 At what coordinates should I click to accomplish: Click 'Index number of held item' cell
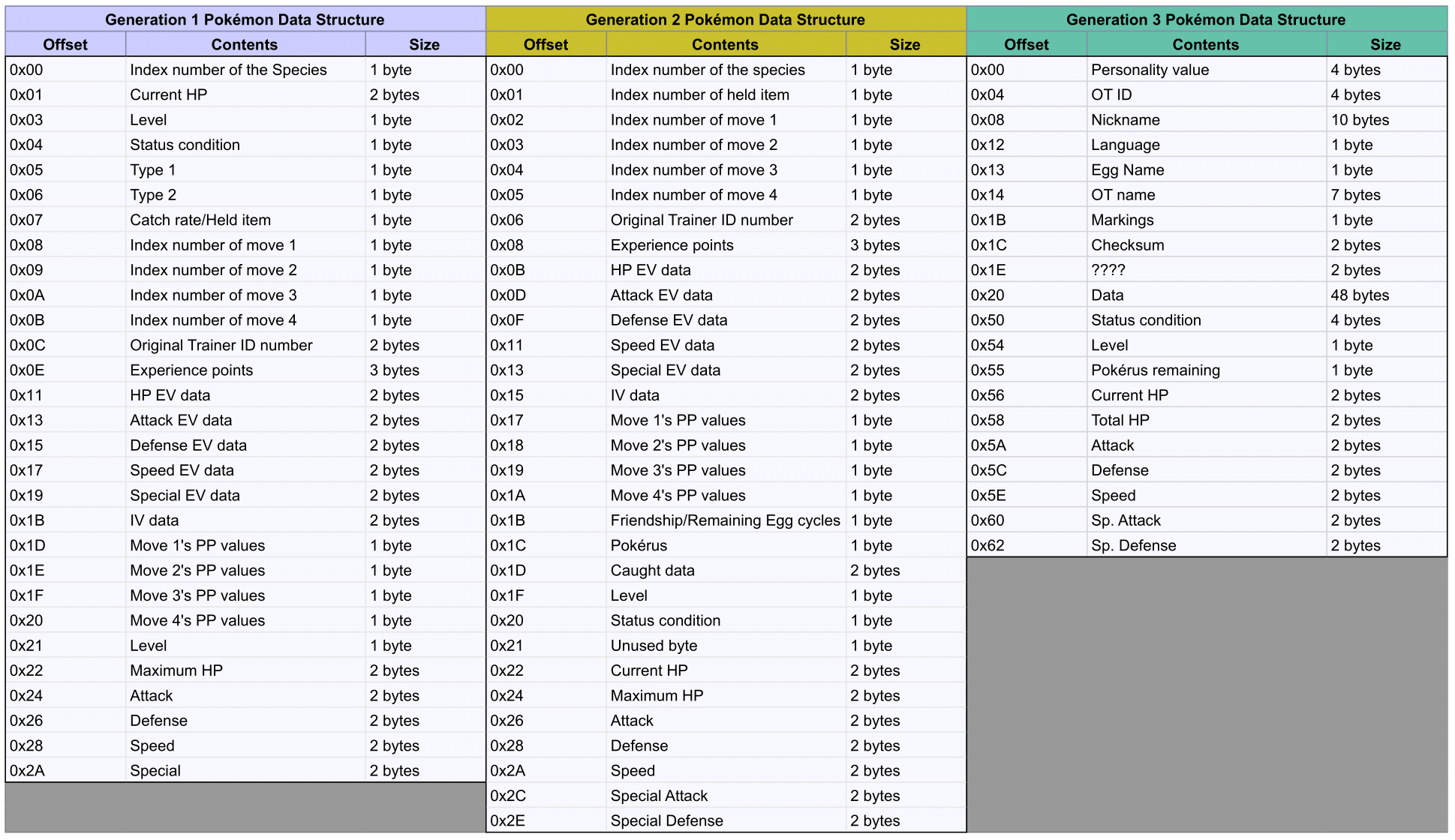pyautogui.click(x=726, y=94)
